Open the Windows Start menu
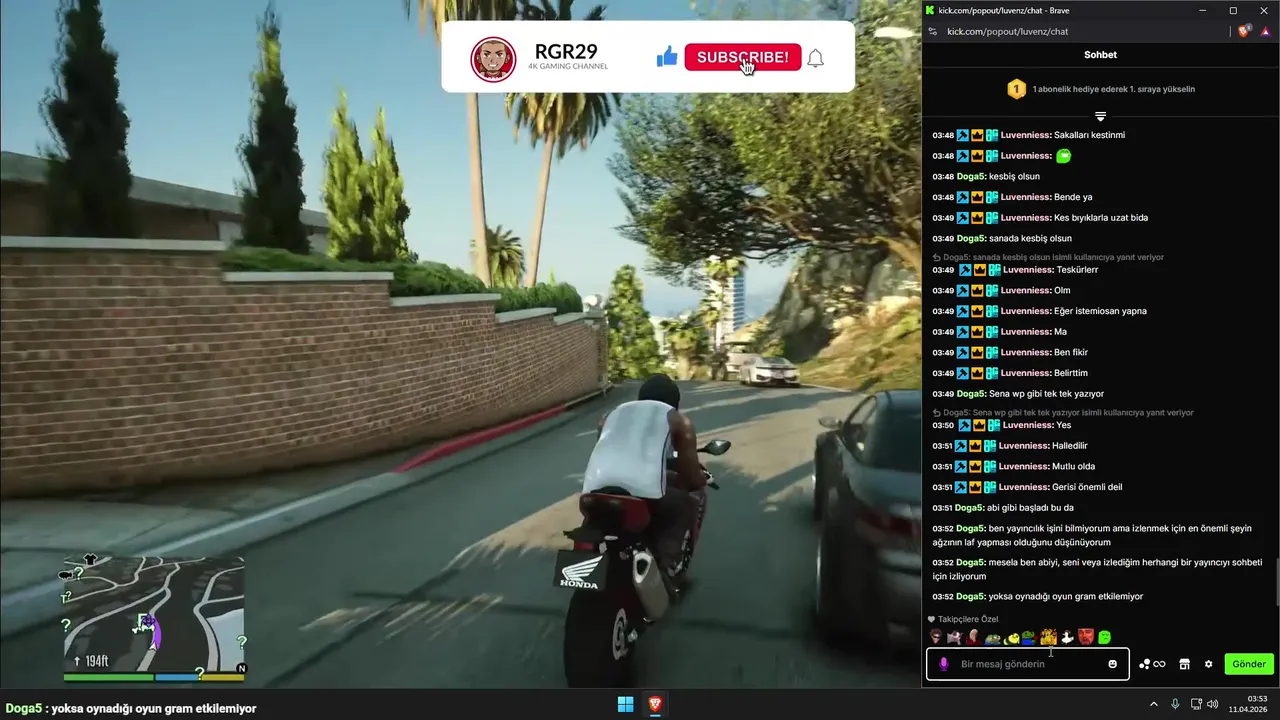Screen dimensions: 1280x720 (x=626, y=705)
